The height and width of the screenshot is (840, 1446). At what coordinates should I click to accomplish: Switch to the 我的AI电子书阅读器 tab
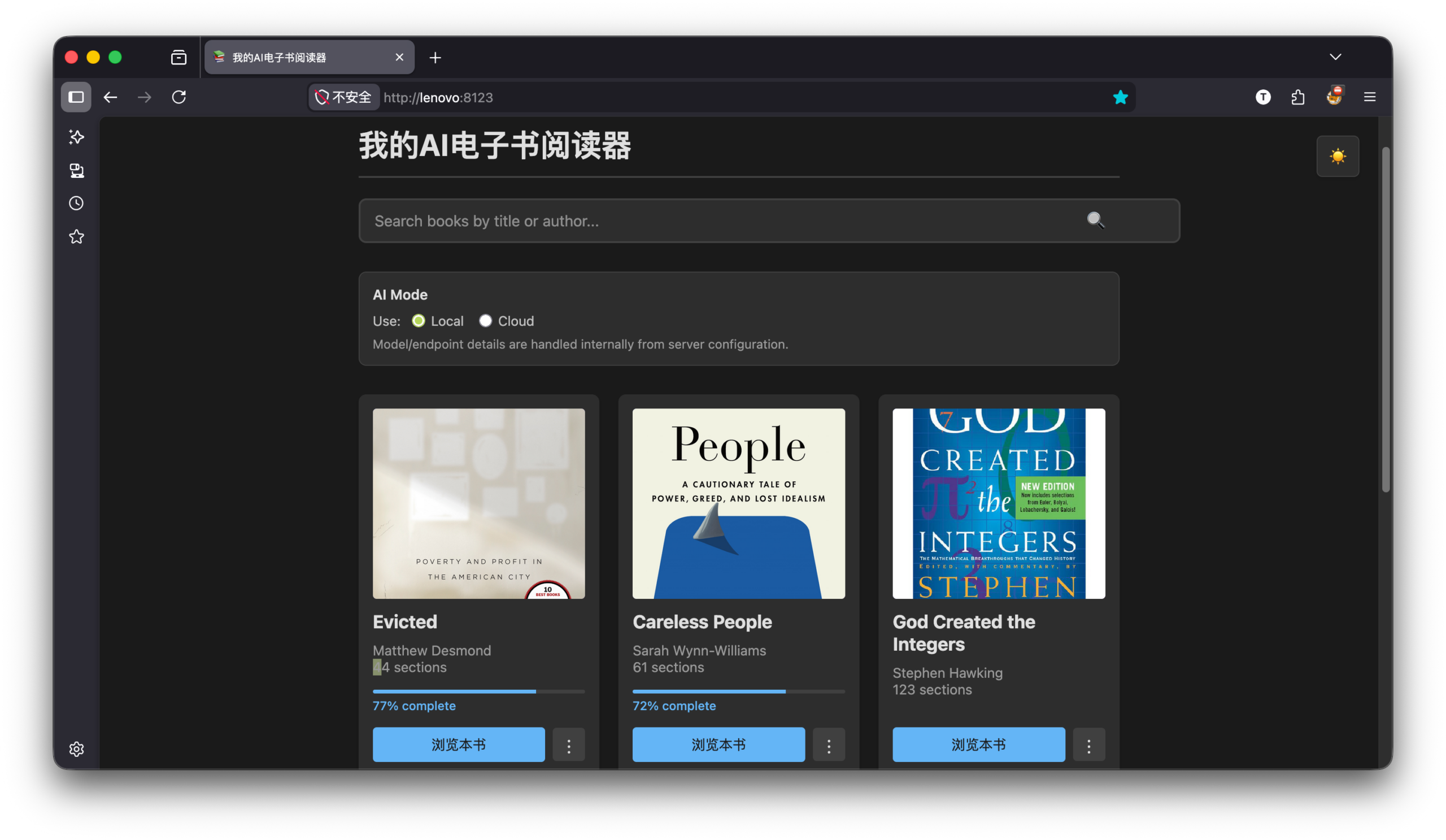click(310, 58)
